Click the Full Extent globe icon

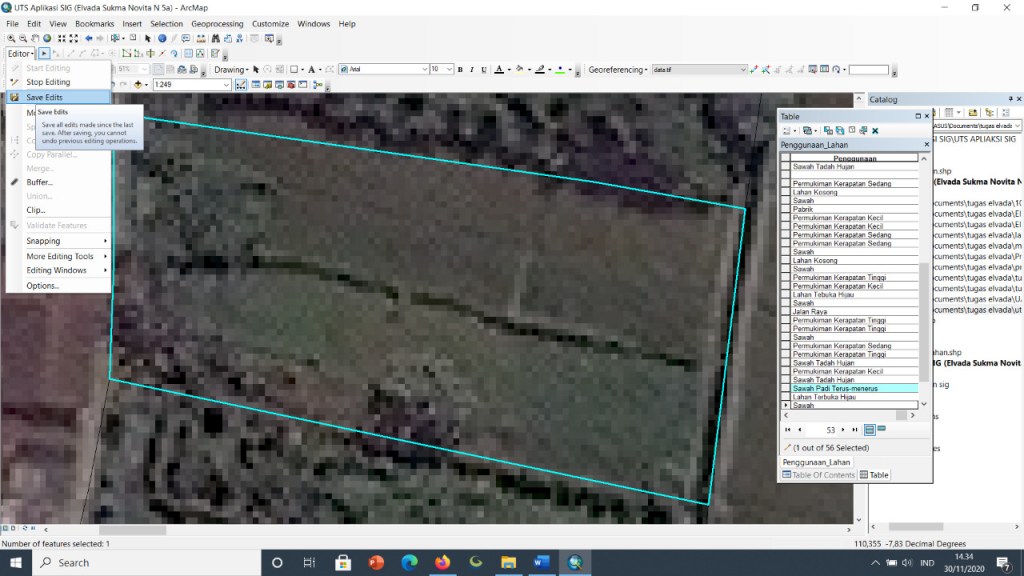click(x=47, y=39)
